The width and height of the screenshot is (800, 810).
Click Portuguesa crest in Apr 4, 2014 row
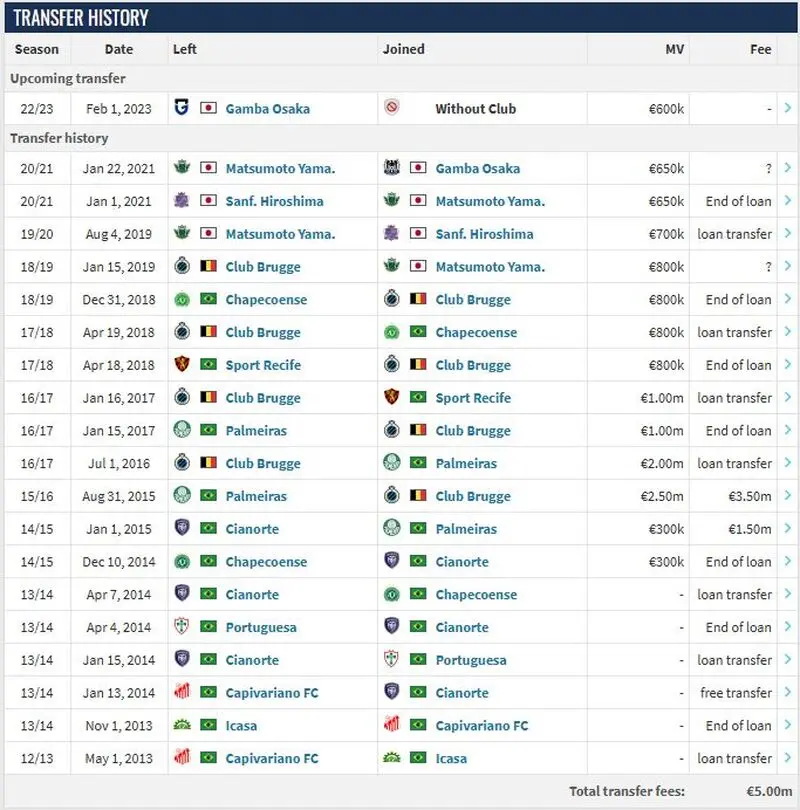coord(181,626)
